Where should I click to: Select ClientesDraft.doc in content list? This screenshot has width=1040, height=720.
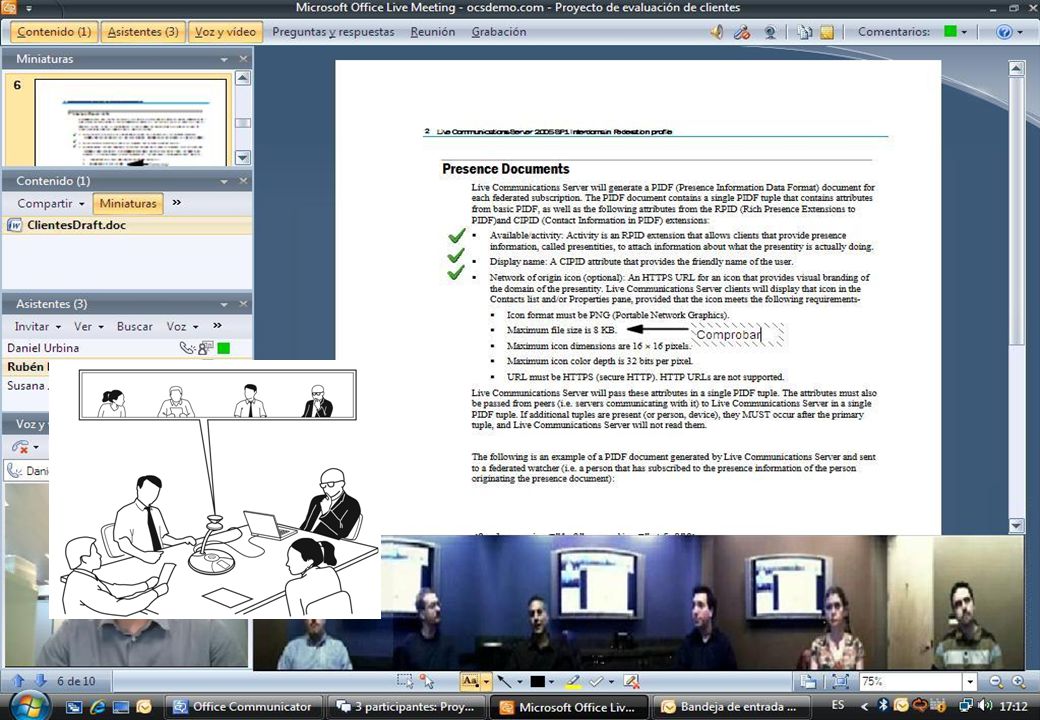(x=126, y=225)
